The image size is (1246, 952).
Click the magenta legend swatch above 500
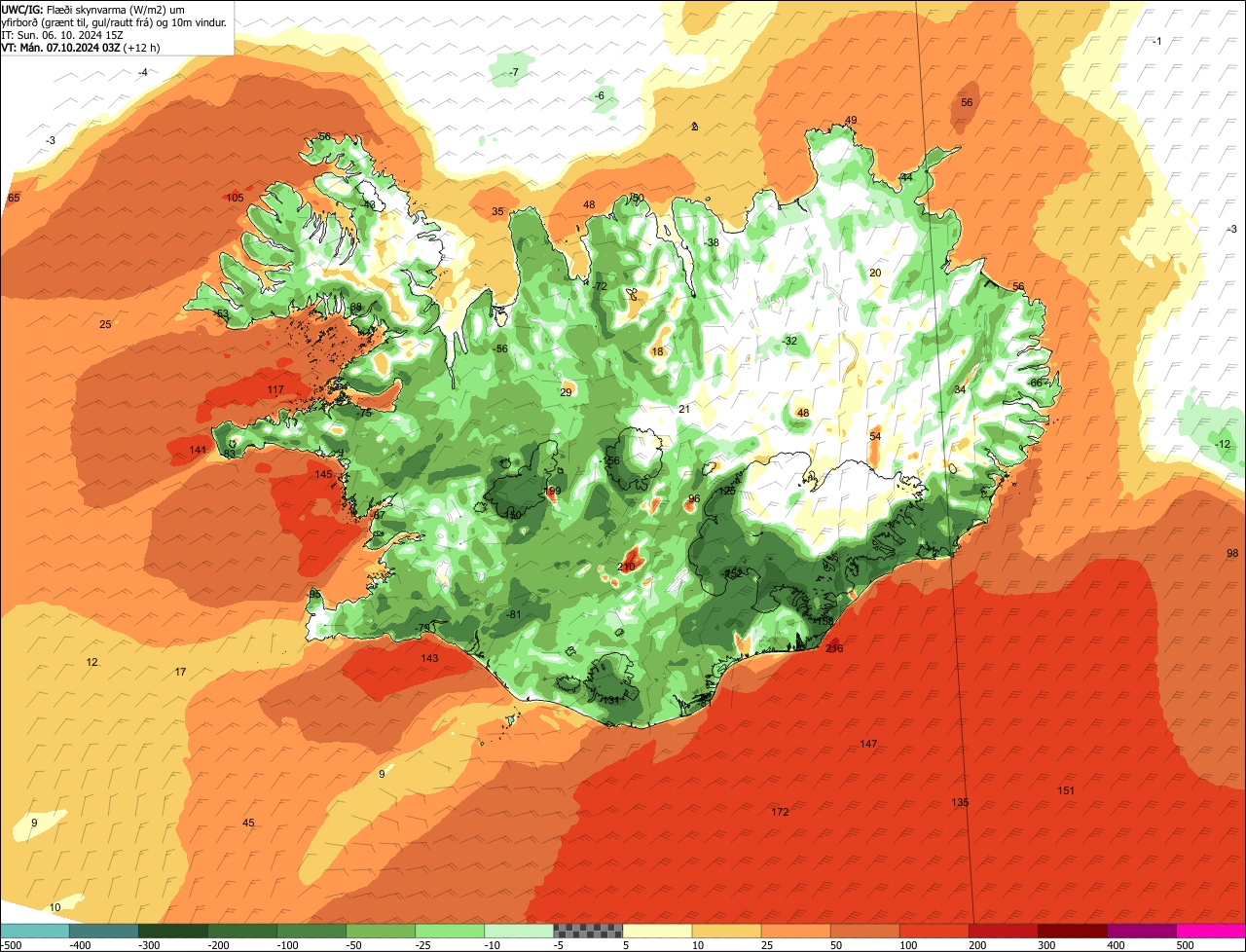(x=1211, y=931)
